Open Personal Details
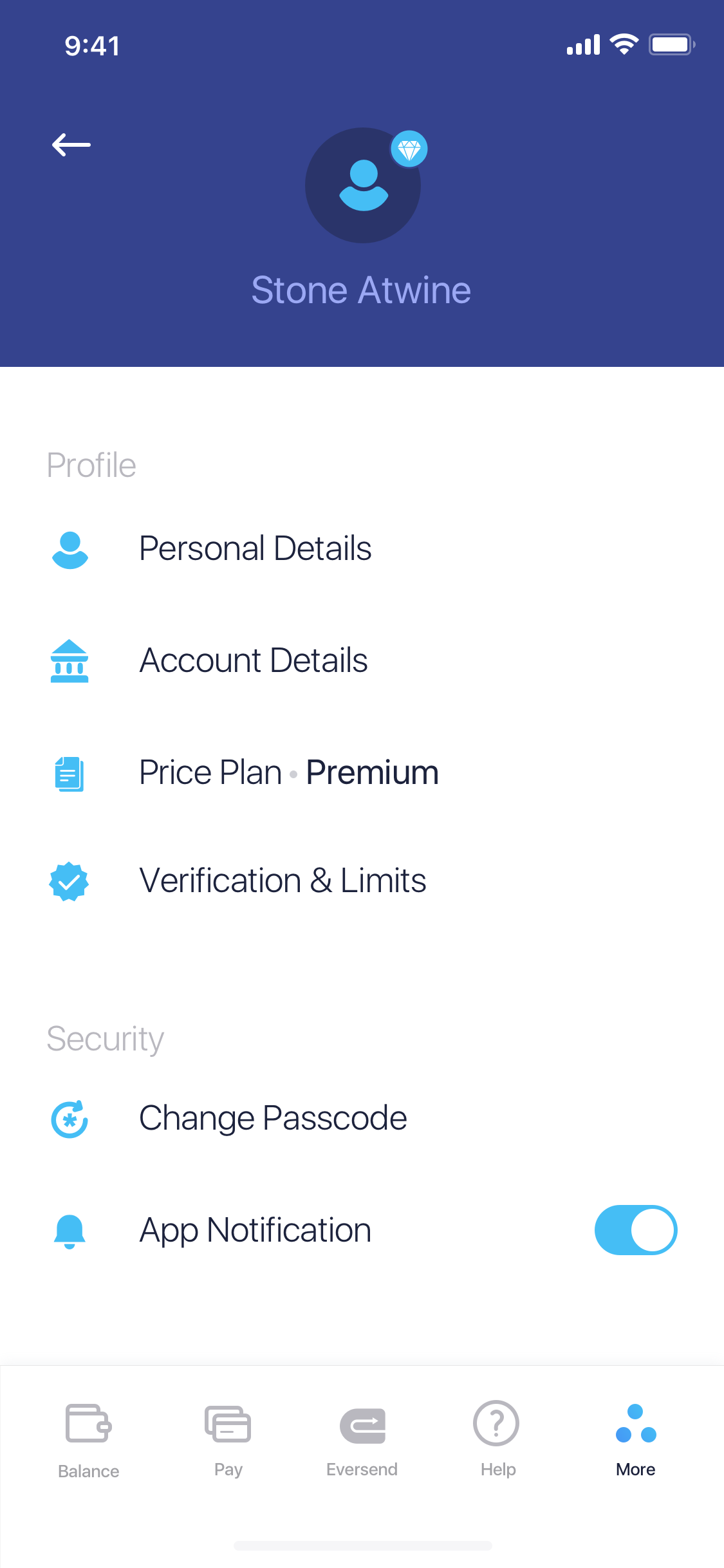Viewport: 724px width, 1568px height. pos(255,548)
